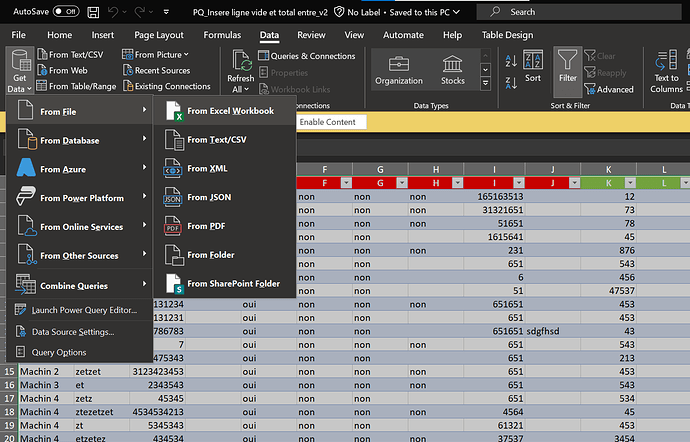
Task: Select the Organization data type
Action: tap(399, 70)
